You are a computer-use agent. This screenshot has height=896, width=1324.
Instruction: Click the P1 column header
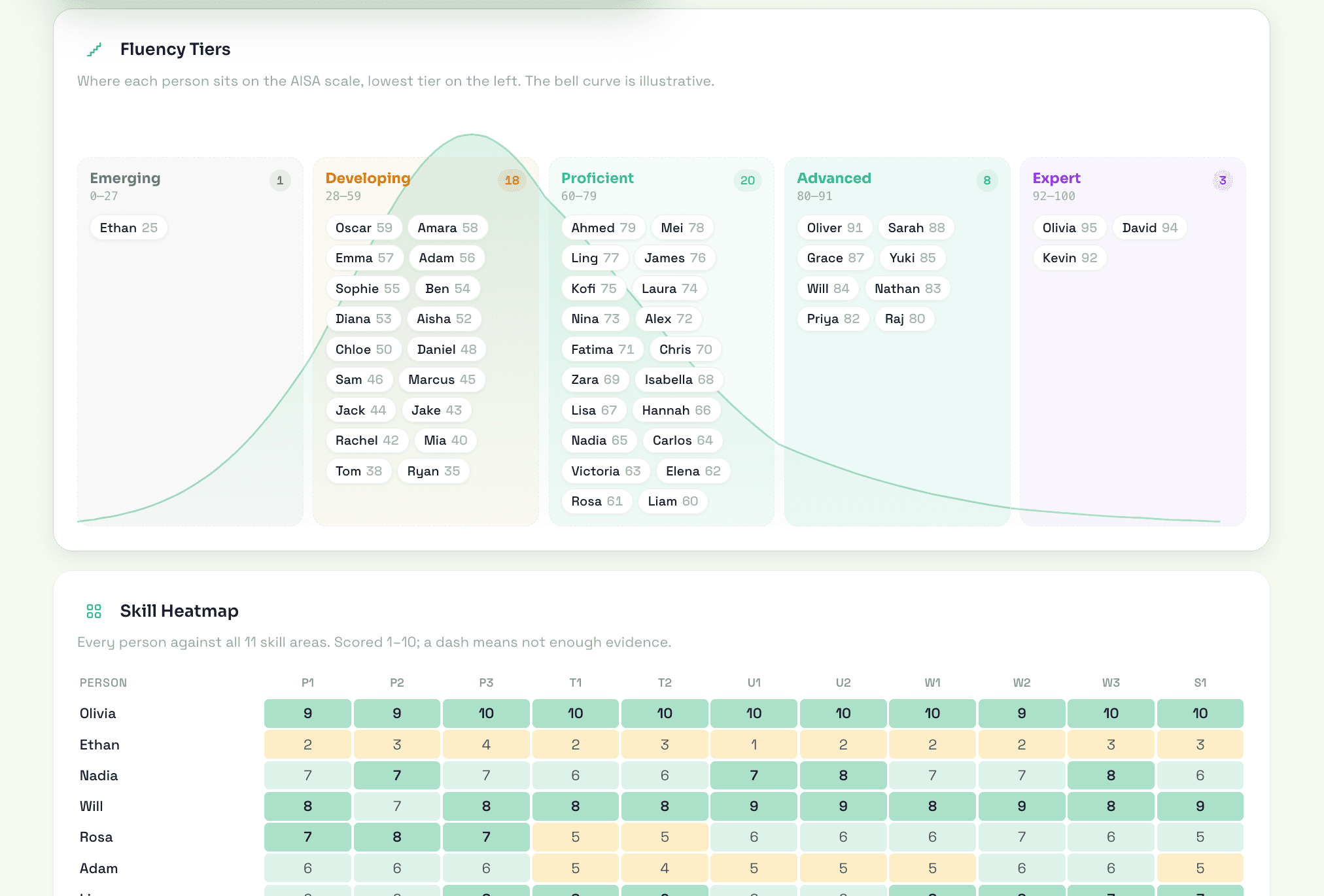307,683
